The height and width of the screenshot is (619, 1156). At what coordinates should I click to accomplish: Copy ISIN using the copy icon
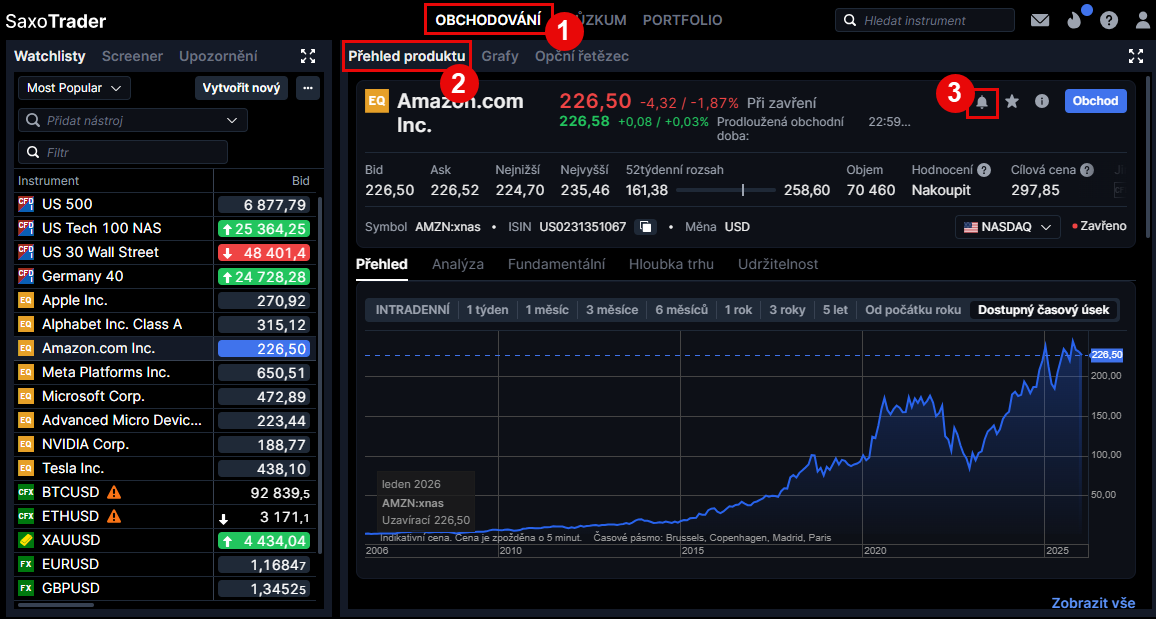[646, 227]
